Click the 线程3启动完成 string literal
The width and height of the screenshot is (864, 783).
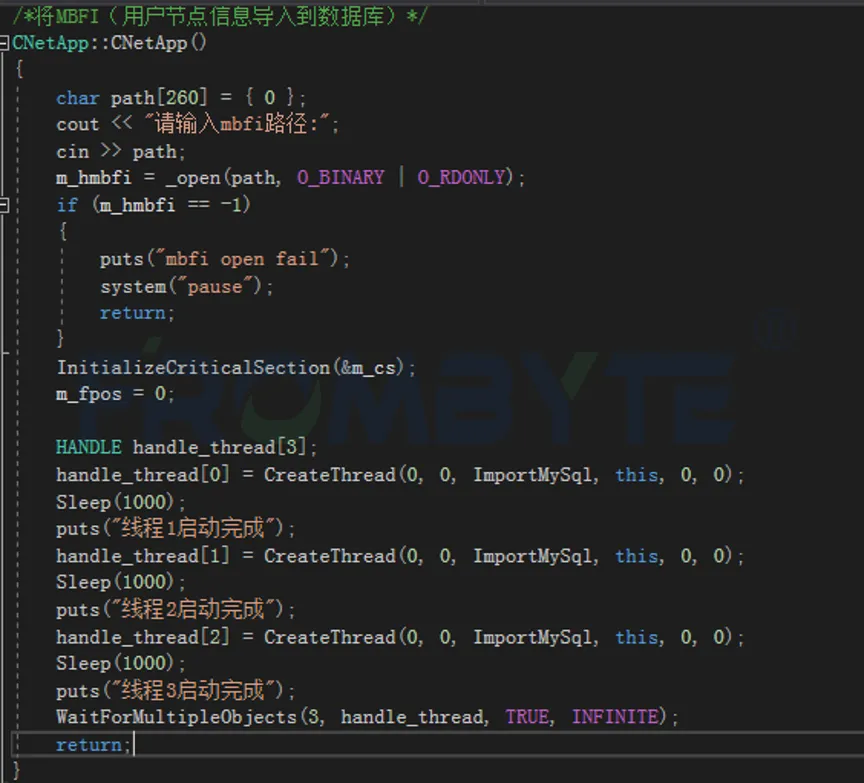[193, 690]
